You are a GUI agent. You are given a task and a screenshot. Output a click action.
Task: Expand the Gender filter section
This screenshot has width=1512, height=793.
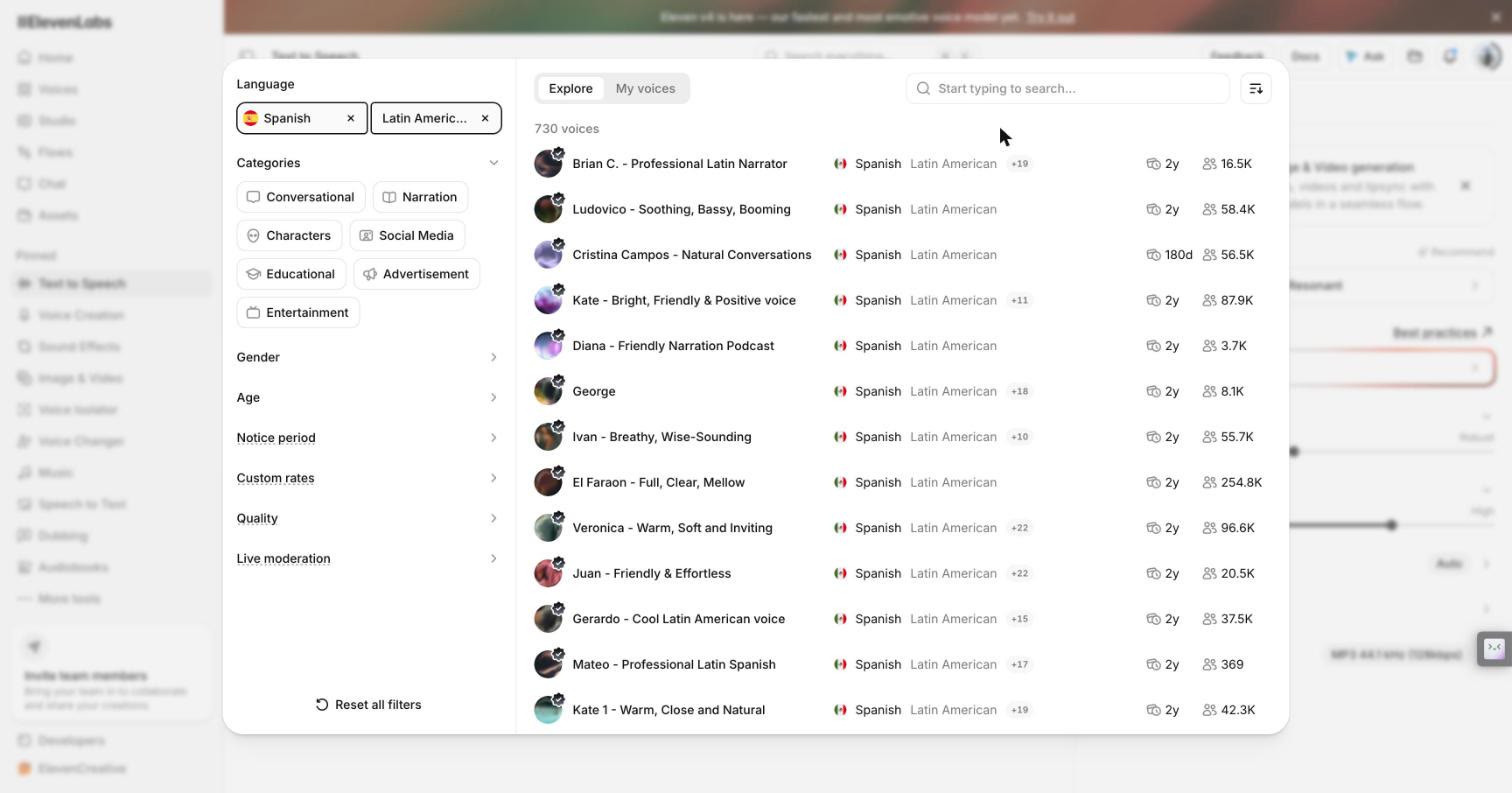tap(368, 357)
